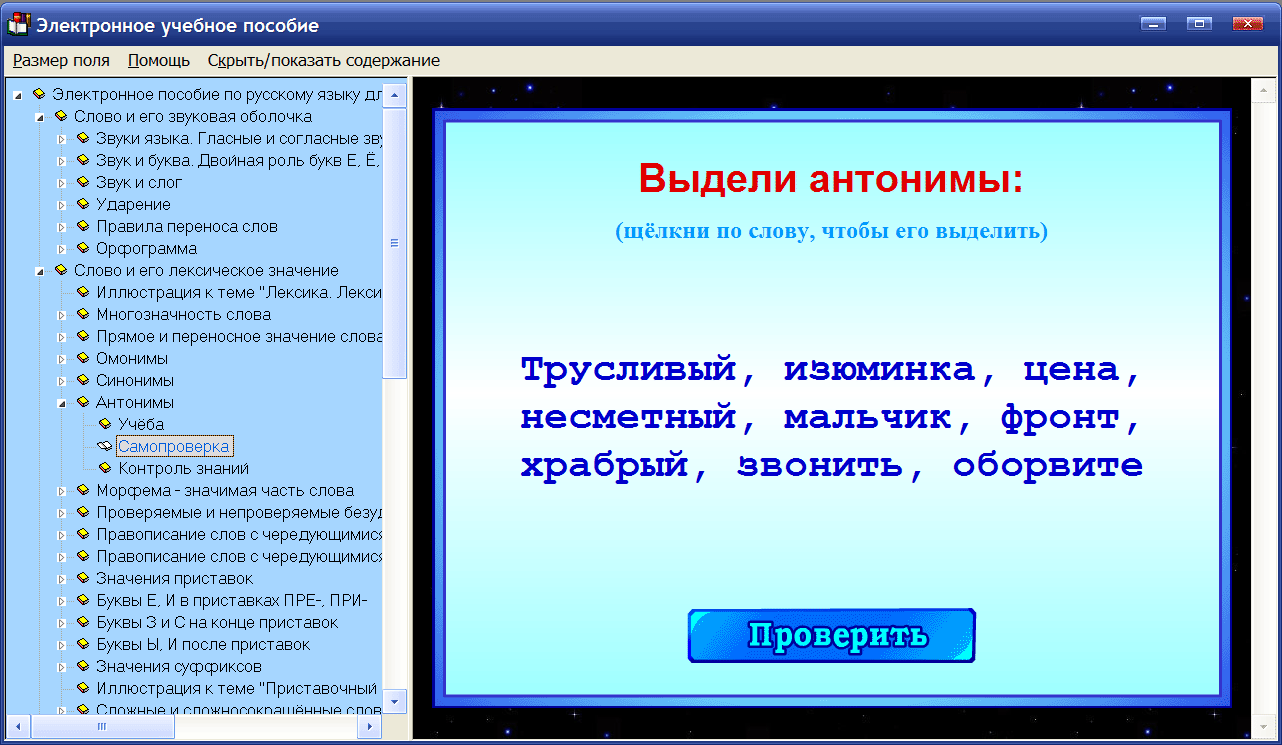1282x745 pixels.
Task: Click the book icon beside "Ударение"
Action: 82,204
